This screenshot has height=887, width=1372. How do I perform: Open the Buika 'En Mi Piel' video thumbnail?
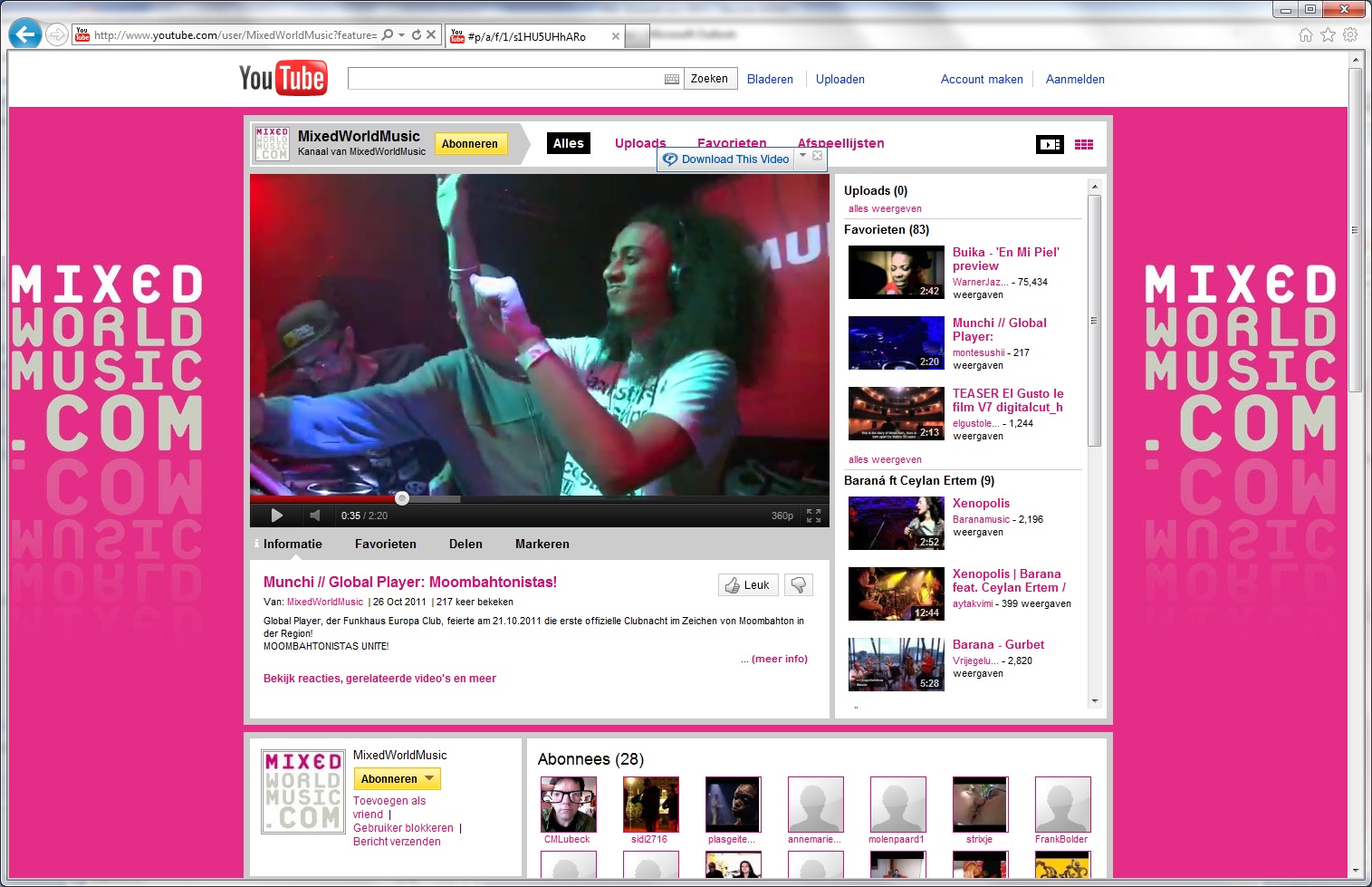[896, 272]
